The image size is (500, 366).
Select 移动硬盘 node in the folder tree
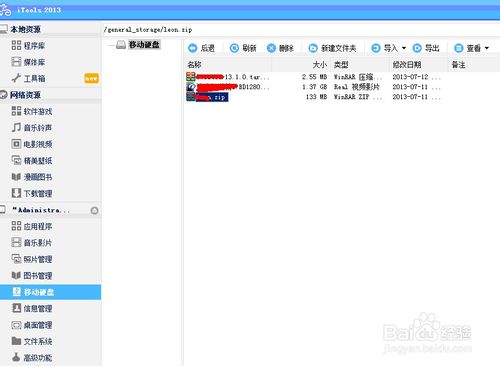144,45
